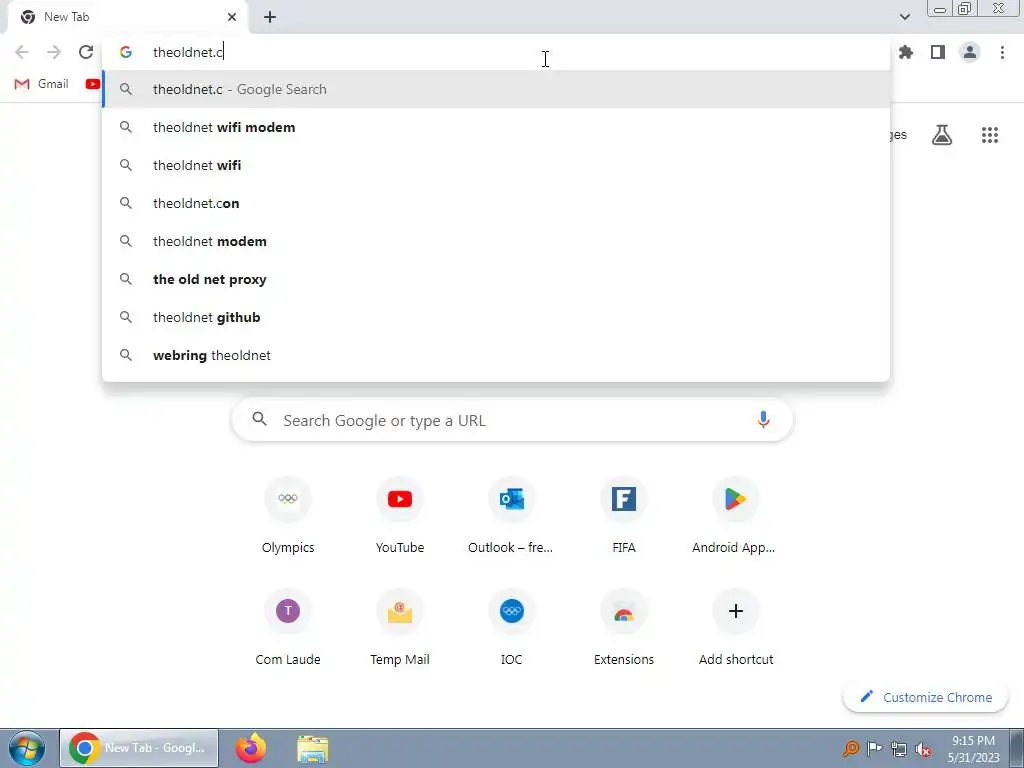Open the Extensions shortcut tile
1024x768 pixels.
tap(624, 628)
